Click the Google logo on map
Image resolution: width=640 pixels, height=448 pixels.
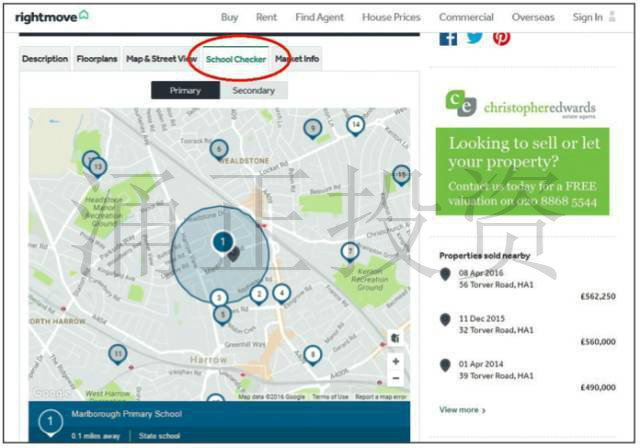51,393
